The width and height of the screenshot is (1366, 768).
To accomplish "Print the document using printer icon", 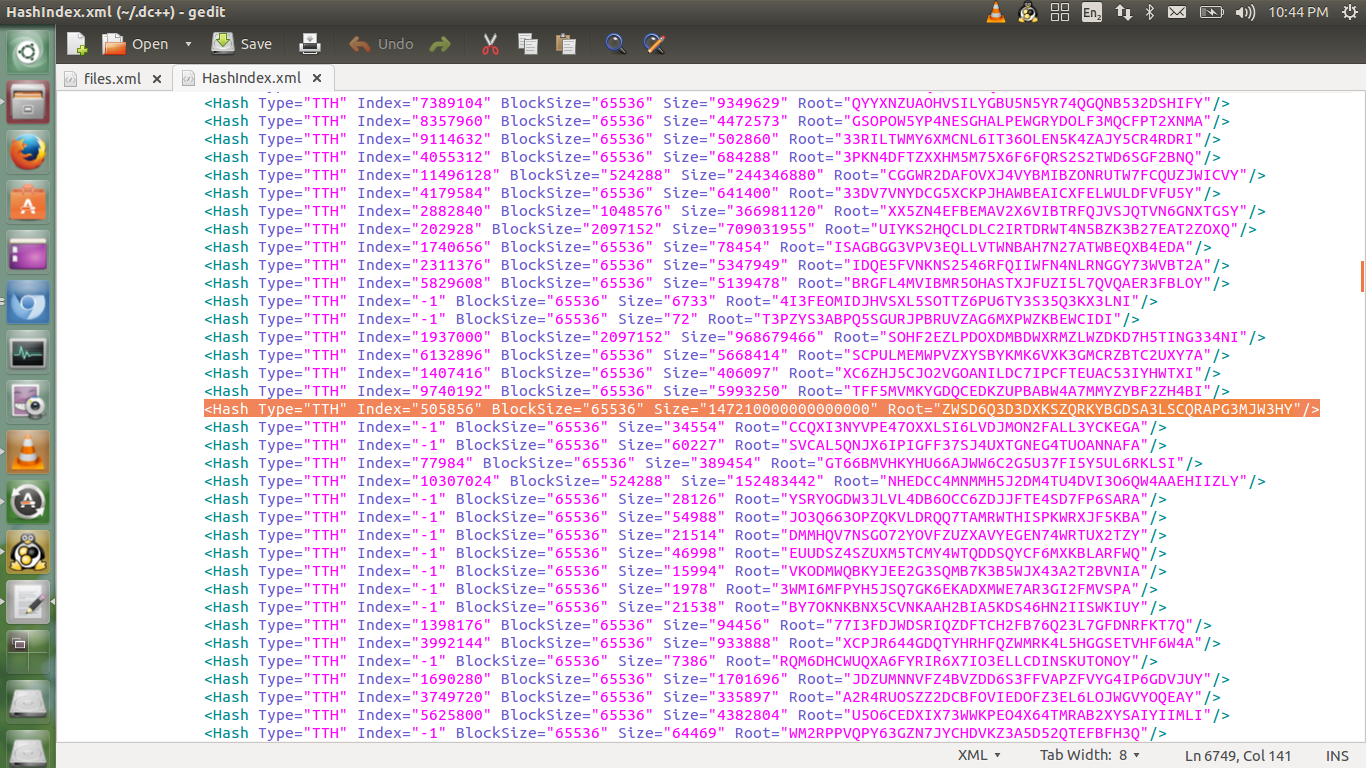I will [x=310, y=44].
